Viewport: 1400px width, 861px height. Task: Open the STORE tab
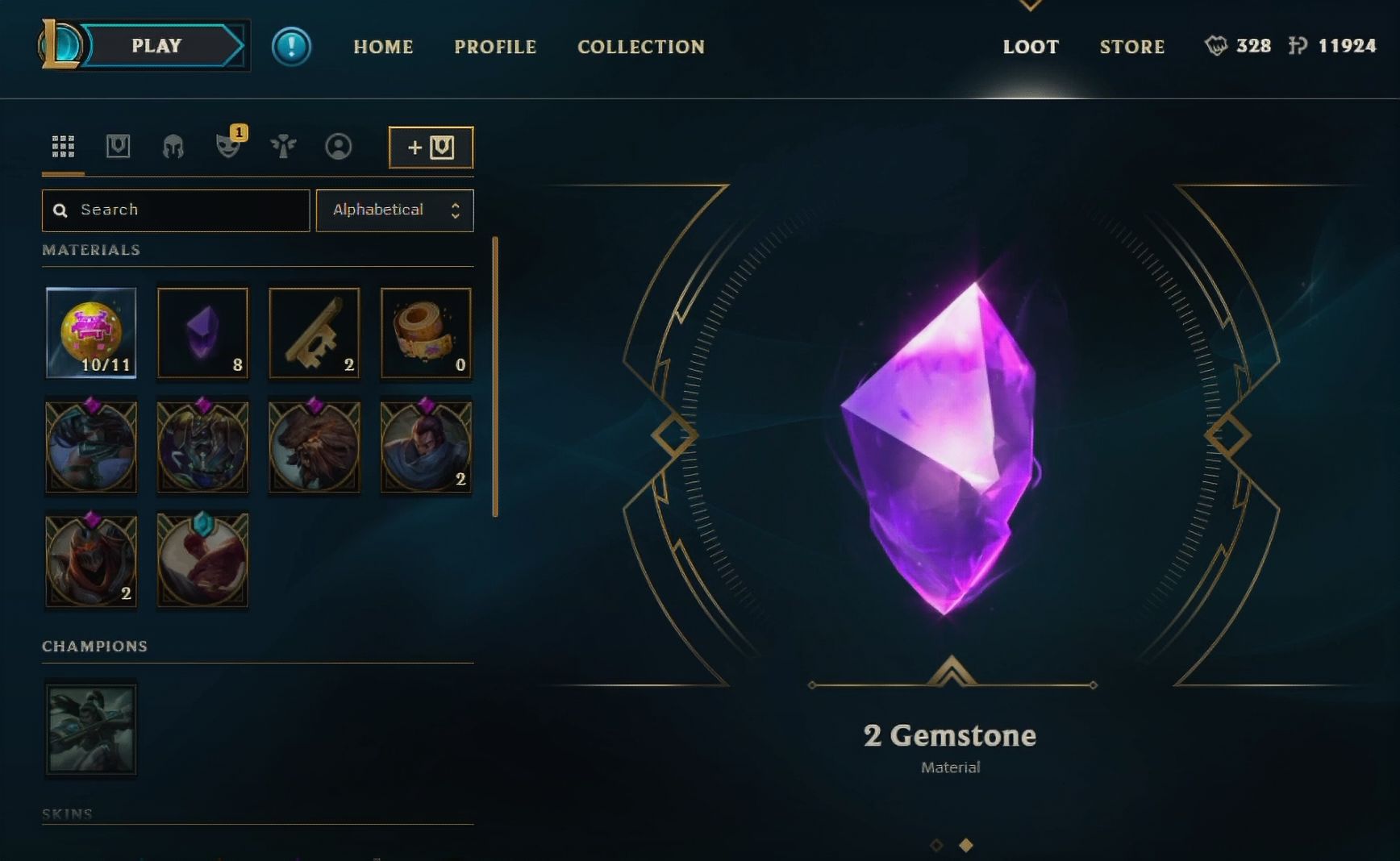click(x=1132, y=47)
